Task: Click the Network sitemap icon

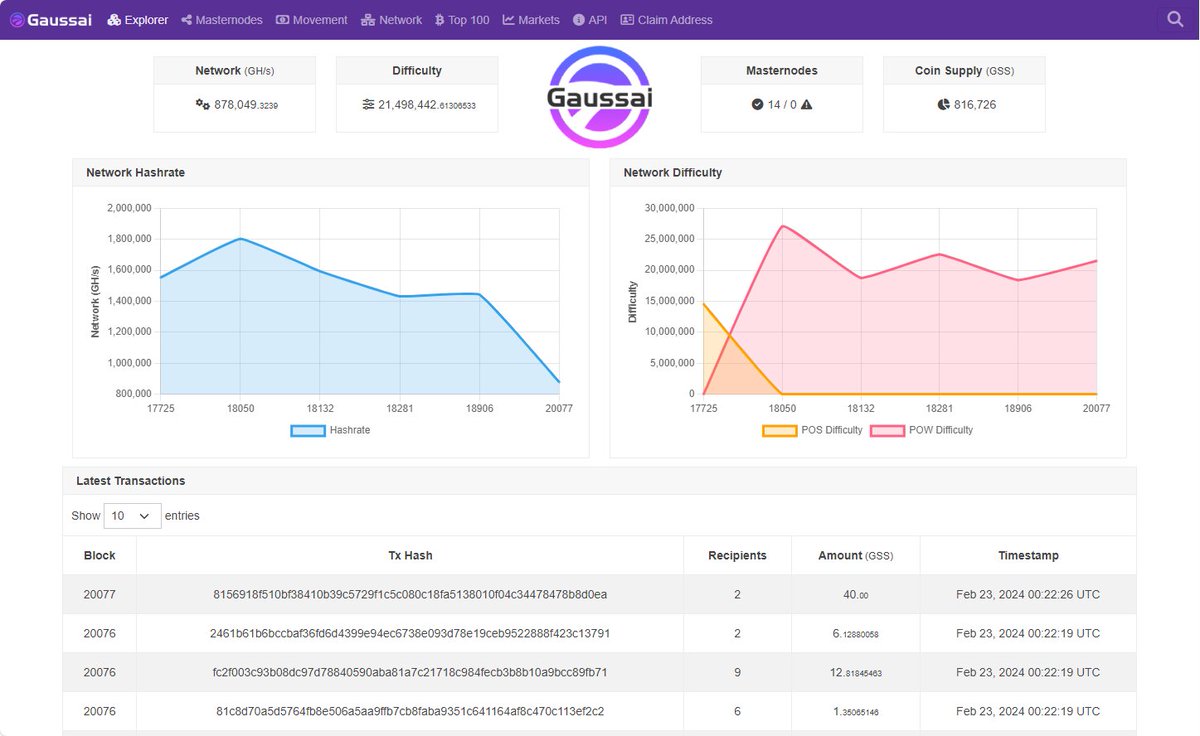Action: point(368,20)
